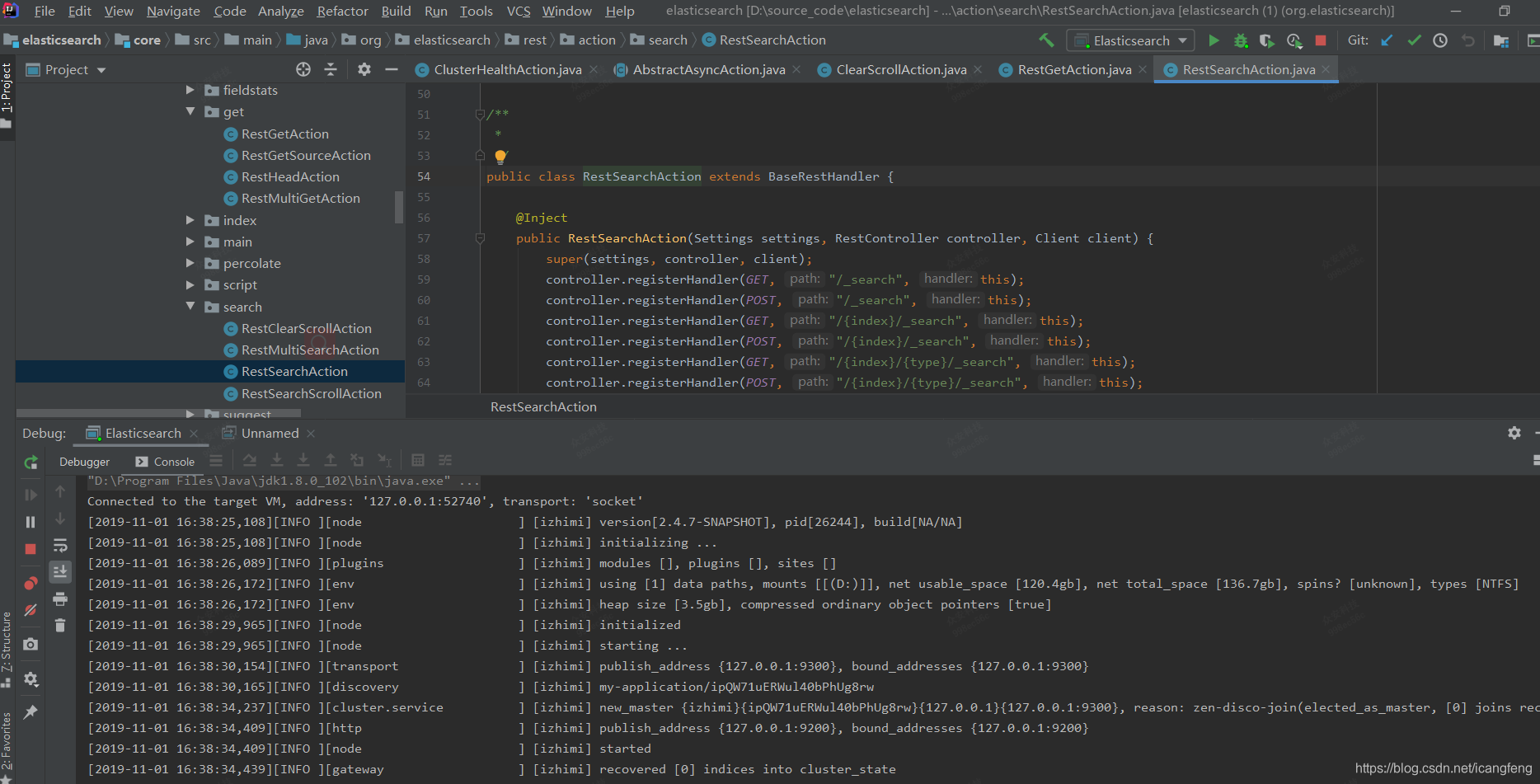Pin the debug tab with pin icon
The width and height of the screenshot is (1540, 784).
[31, 711]
